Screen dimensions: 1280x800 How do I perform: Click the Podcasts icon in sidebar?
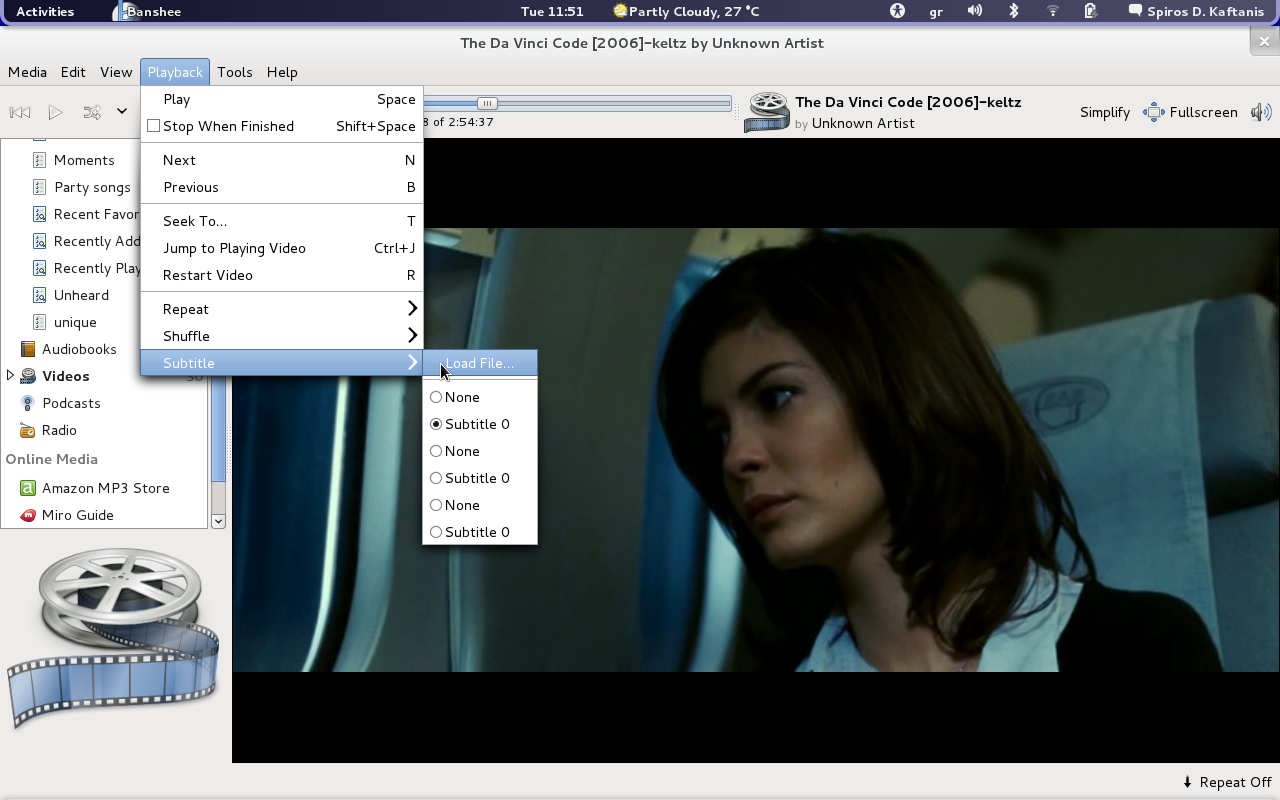click(28, 403)
